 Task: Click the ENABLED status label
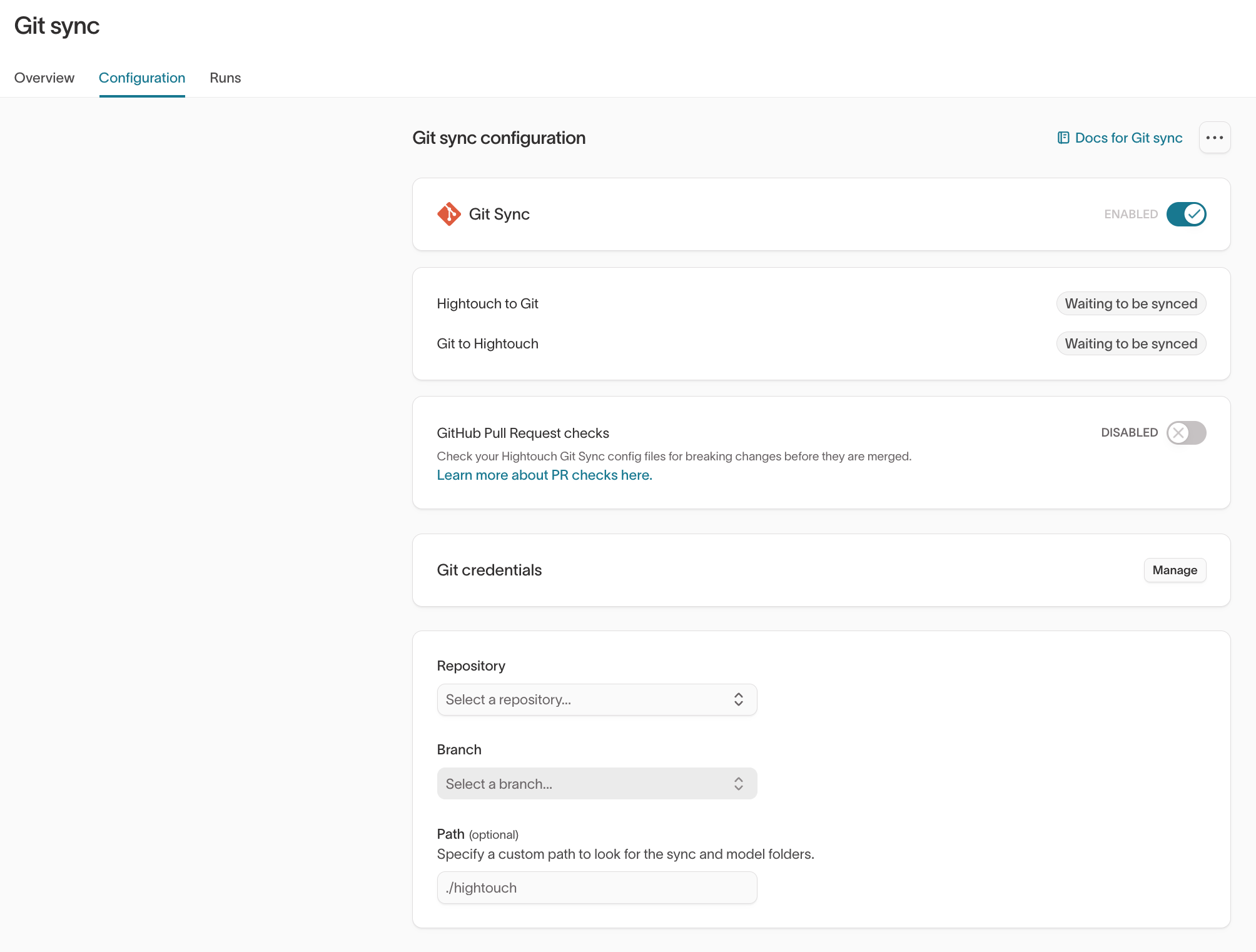click(x=1131, y=214)
